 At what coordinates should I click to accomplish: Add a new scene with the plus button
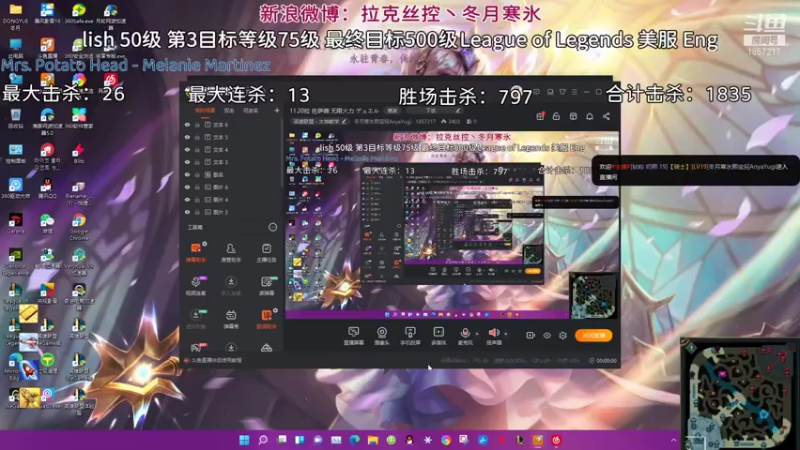277,110
